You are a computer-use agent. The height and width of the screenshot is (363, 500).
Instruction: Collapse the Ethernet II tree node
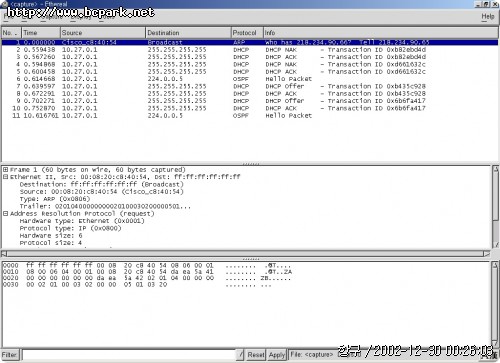point(5,177)
